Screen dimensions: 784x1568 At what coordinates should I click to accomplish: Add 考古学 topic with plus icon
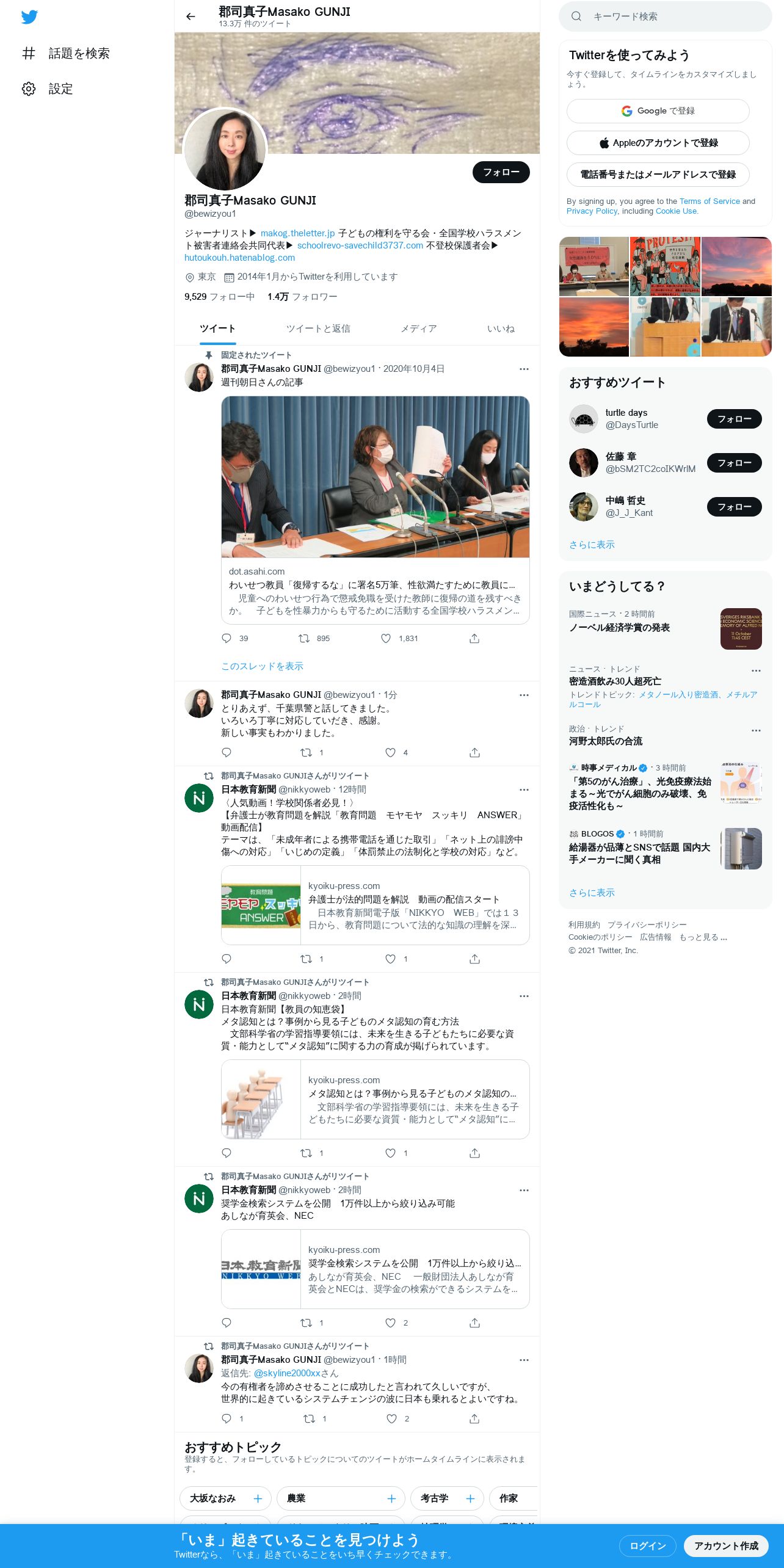coord(470,1498)
